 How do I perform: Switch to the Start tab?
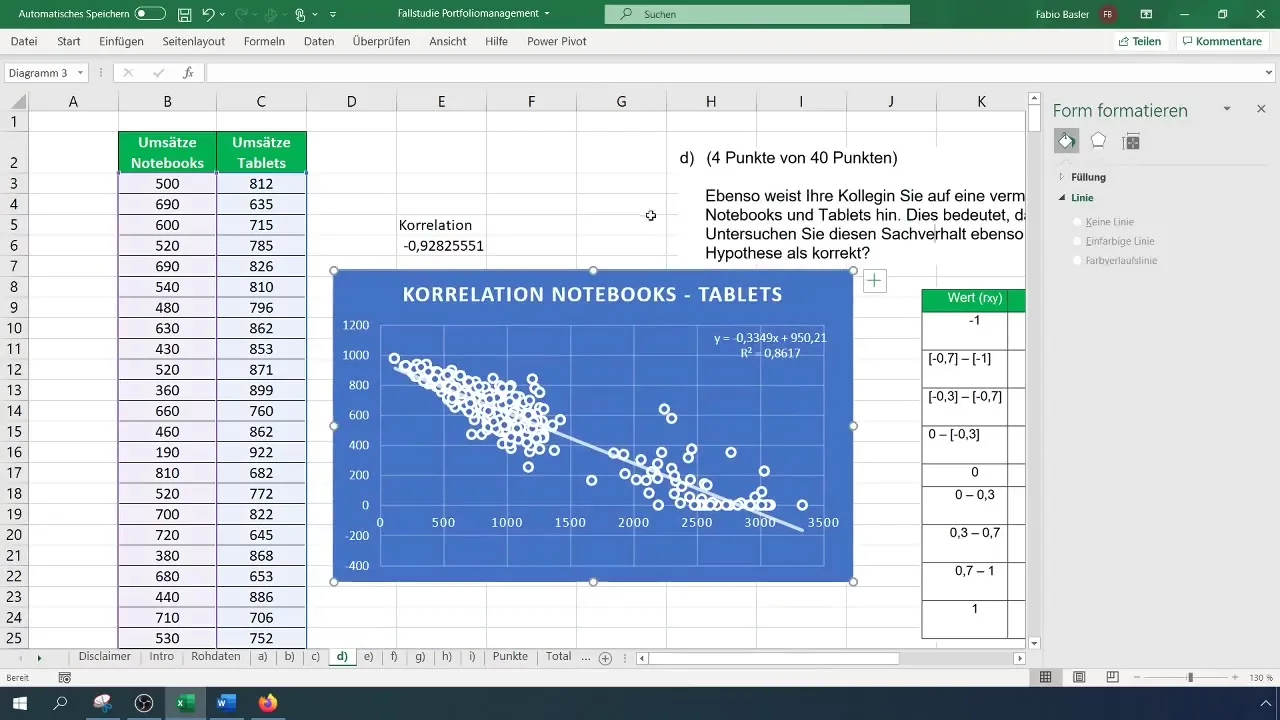coord(69,41)
